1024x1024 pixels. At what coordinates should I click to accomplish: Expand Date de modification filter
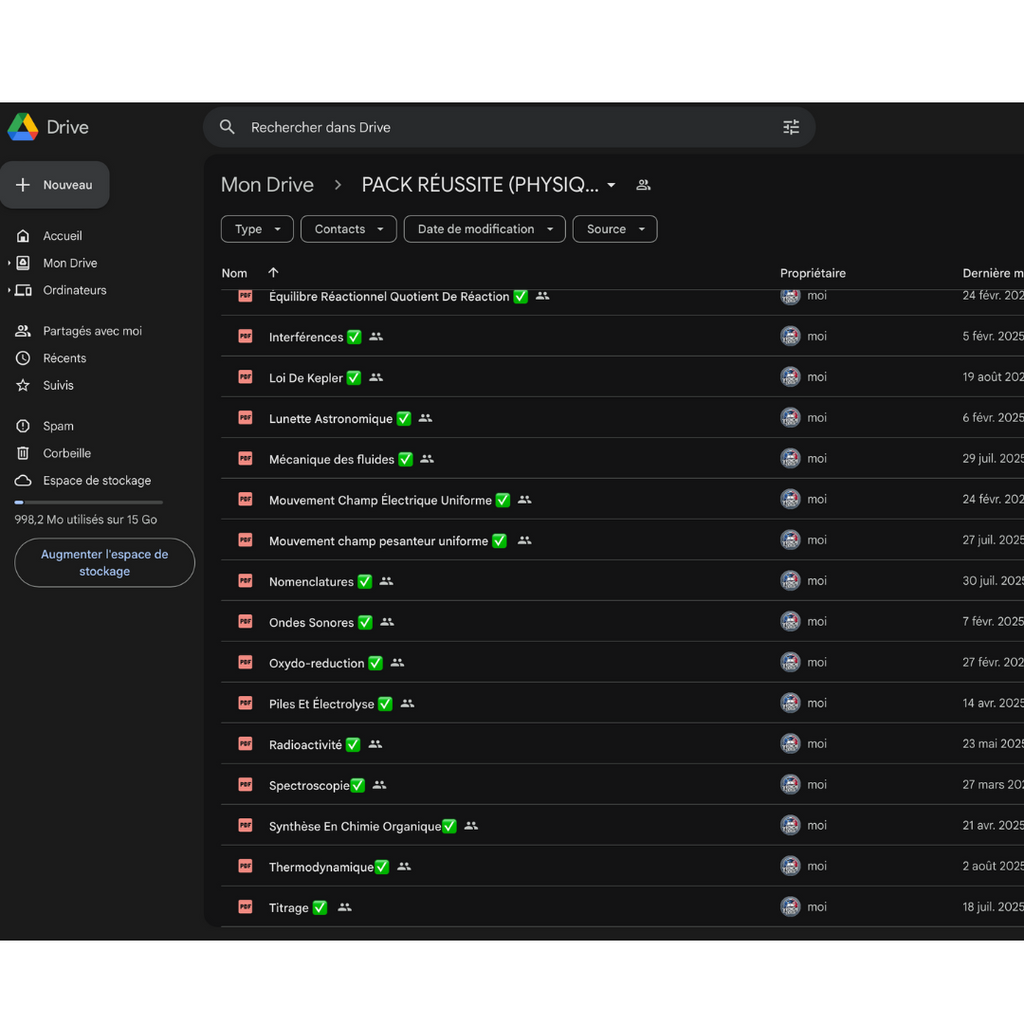pos(484,229)
